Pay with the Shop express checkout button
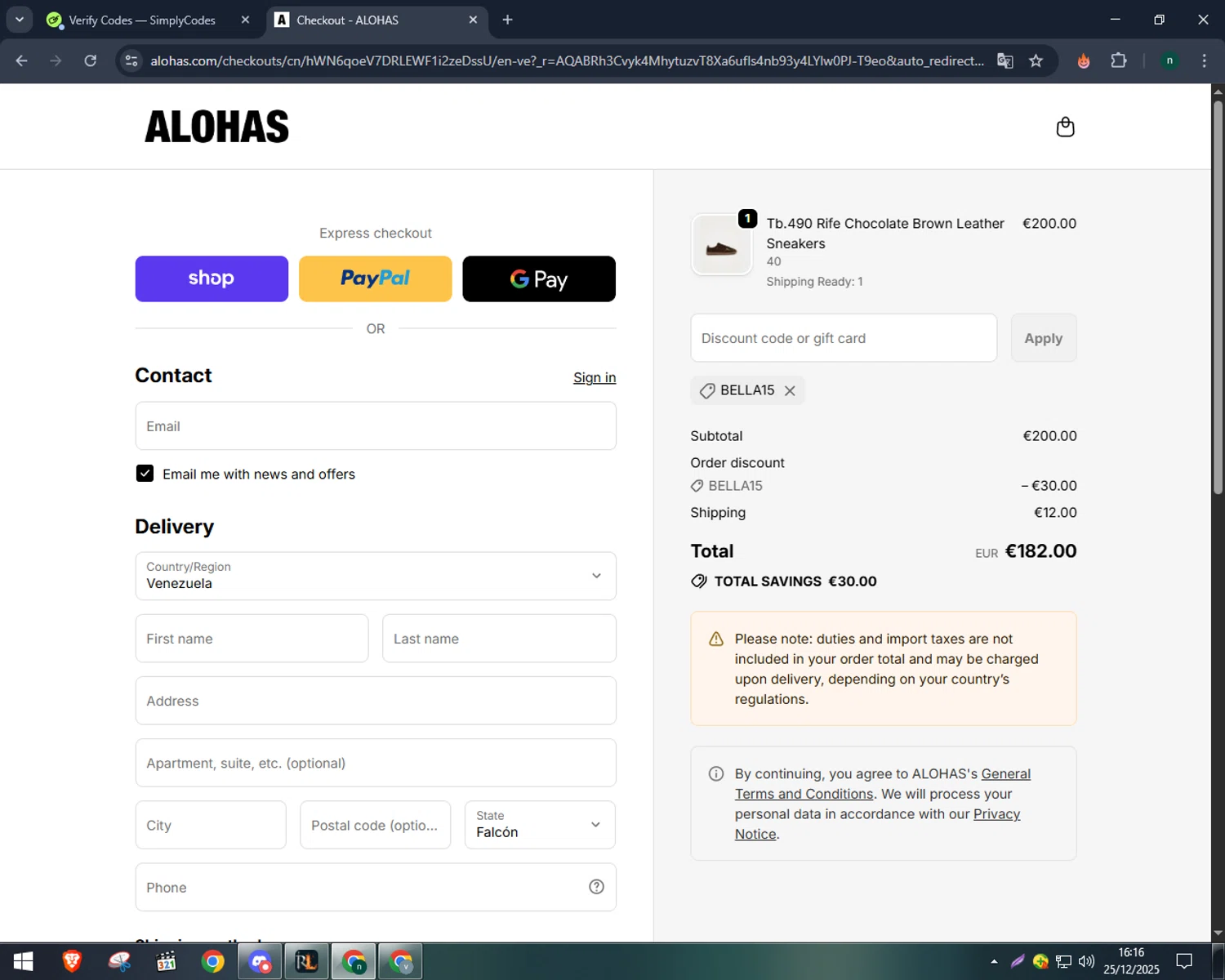The height and width of the screenshot is (980, 1225). [x=212, y=279]
